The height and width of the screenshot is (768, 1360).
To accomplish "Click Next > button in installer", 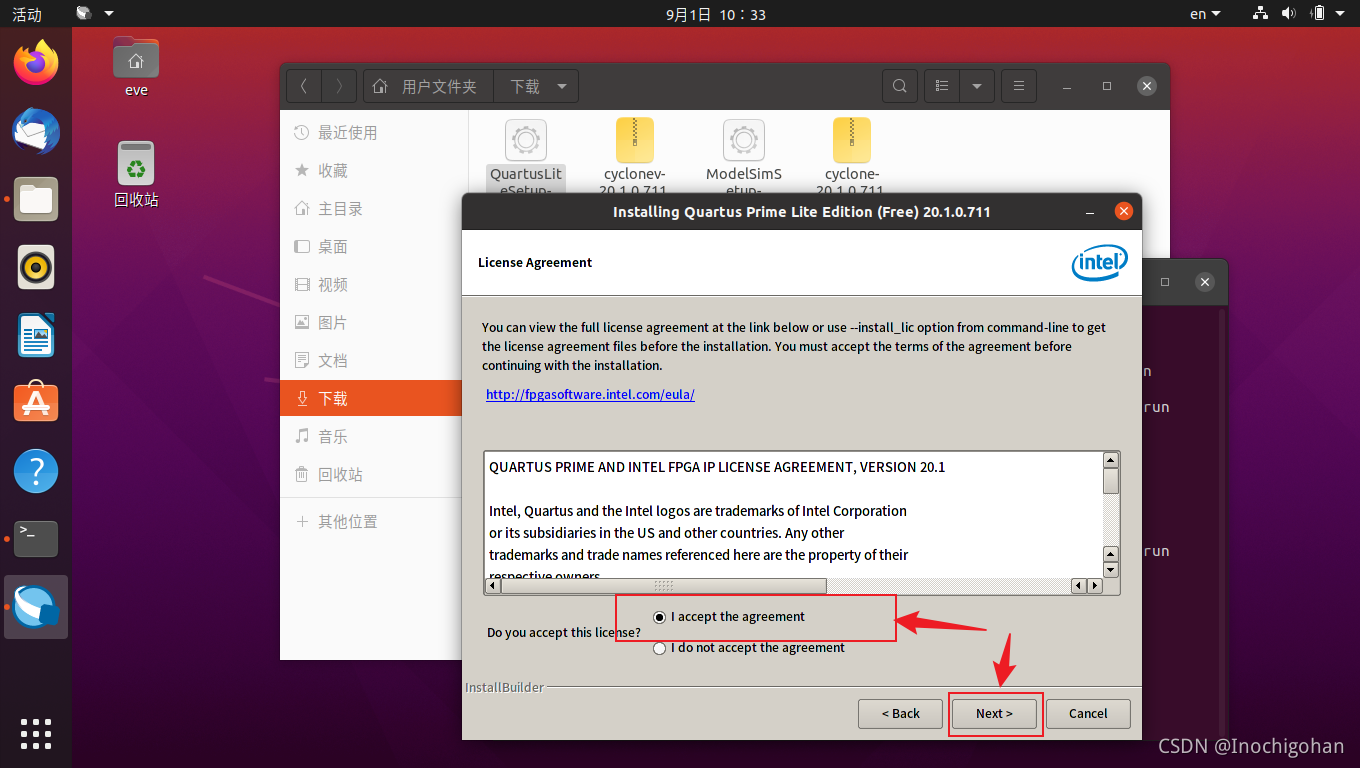I will (x=995, y=714).
